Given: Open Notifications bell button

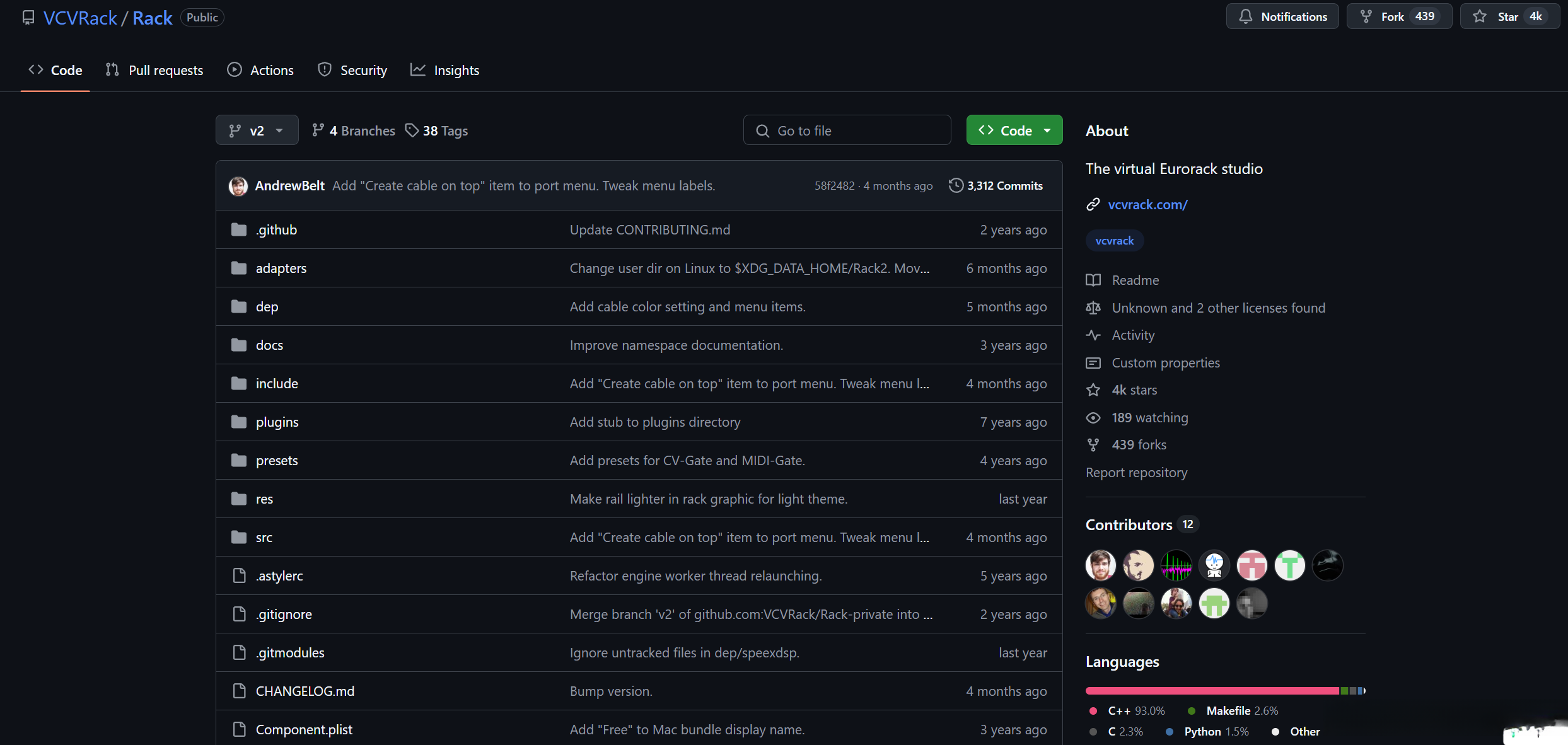Looking at the screenshot, I should [x=1282, y=16].
